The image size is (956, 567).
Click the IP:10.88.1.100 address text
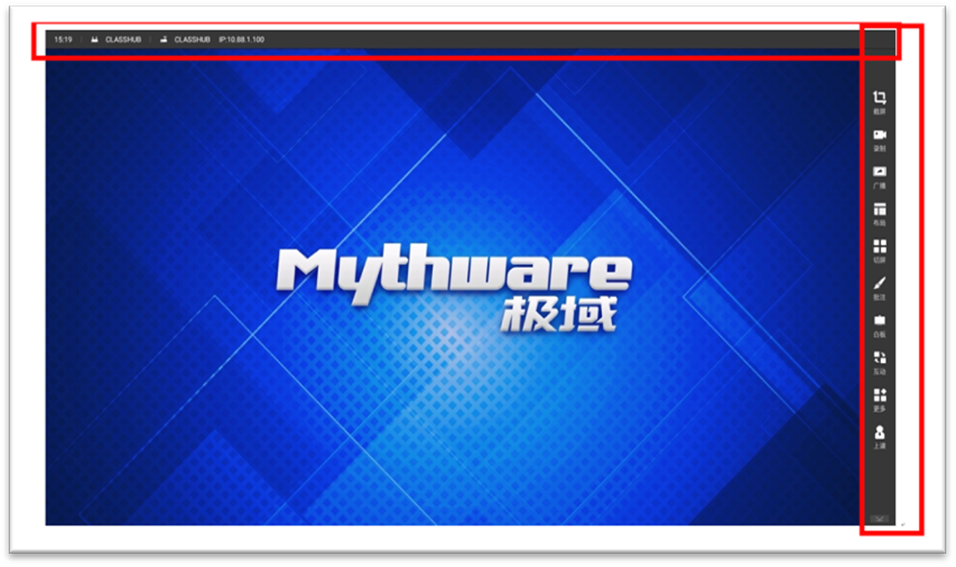241,40
